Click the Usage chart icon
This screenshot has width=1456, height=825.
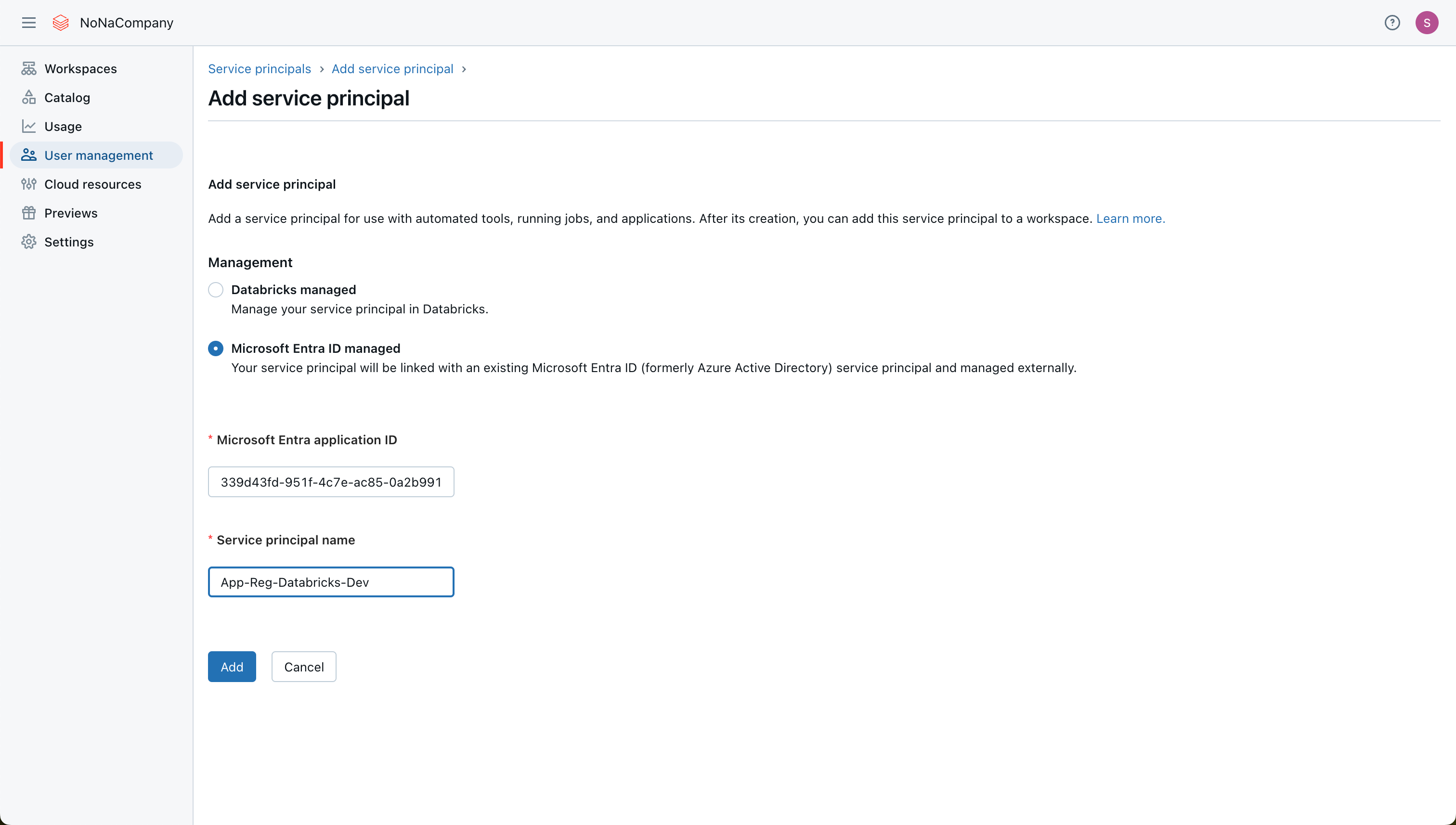tap(29, 127)
